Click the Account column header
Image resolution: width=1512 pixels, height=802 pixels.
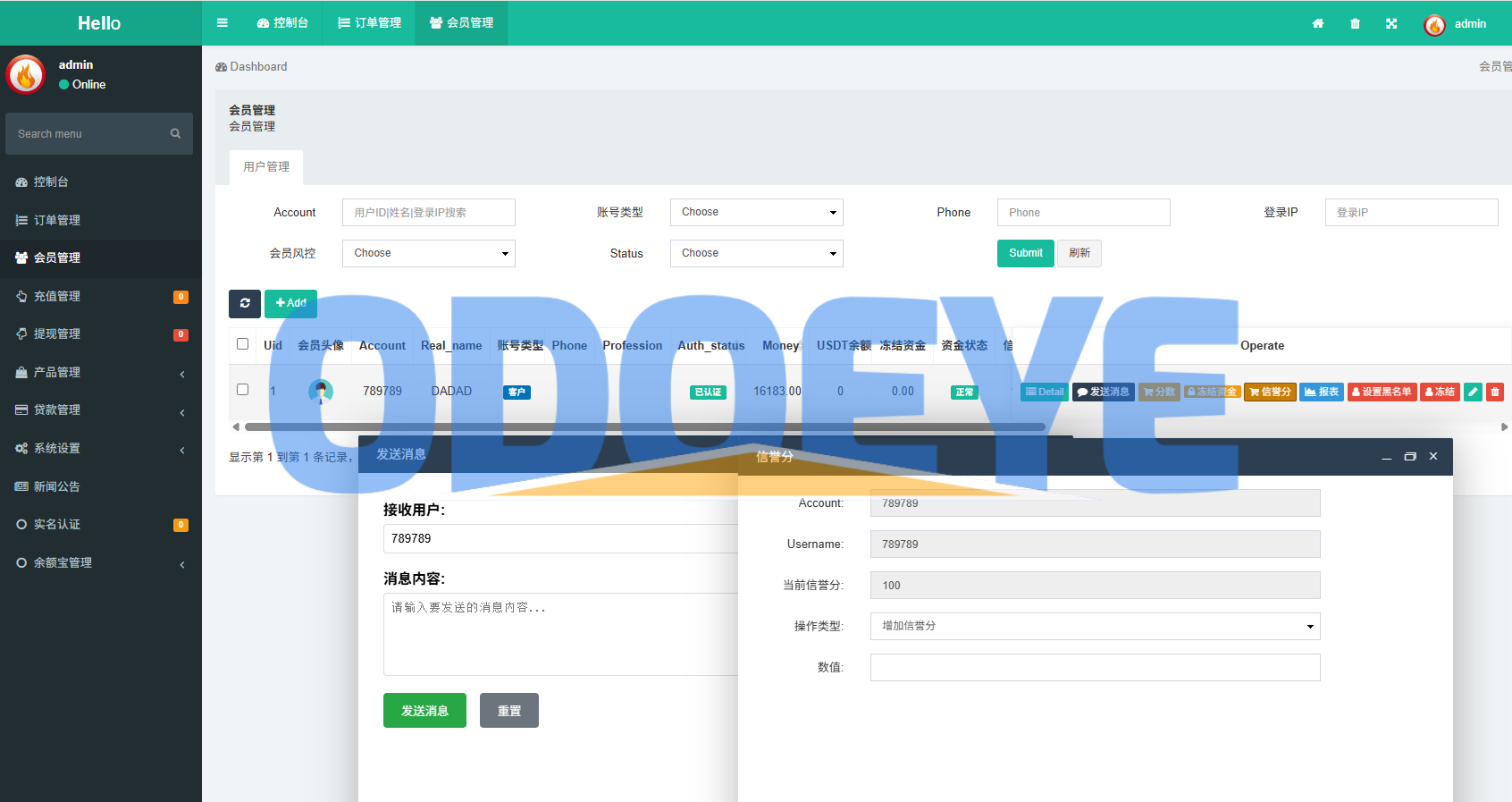[x=382, y=346]
